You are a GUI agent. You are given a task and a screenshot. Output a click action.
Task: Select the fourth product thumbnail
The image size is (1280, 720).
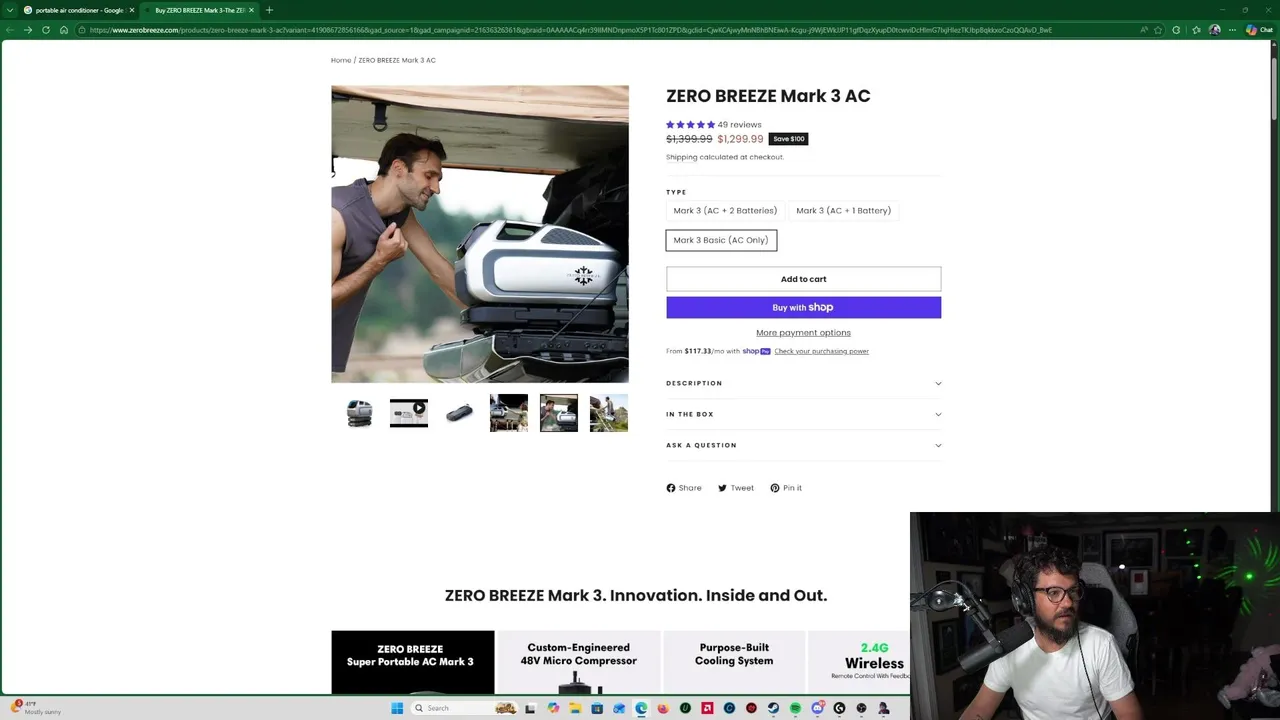pos(509,413)
